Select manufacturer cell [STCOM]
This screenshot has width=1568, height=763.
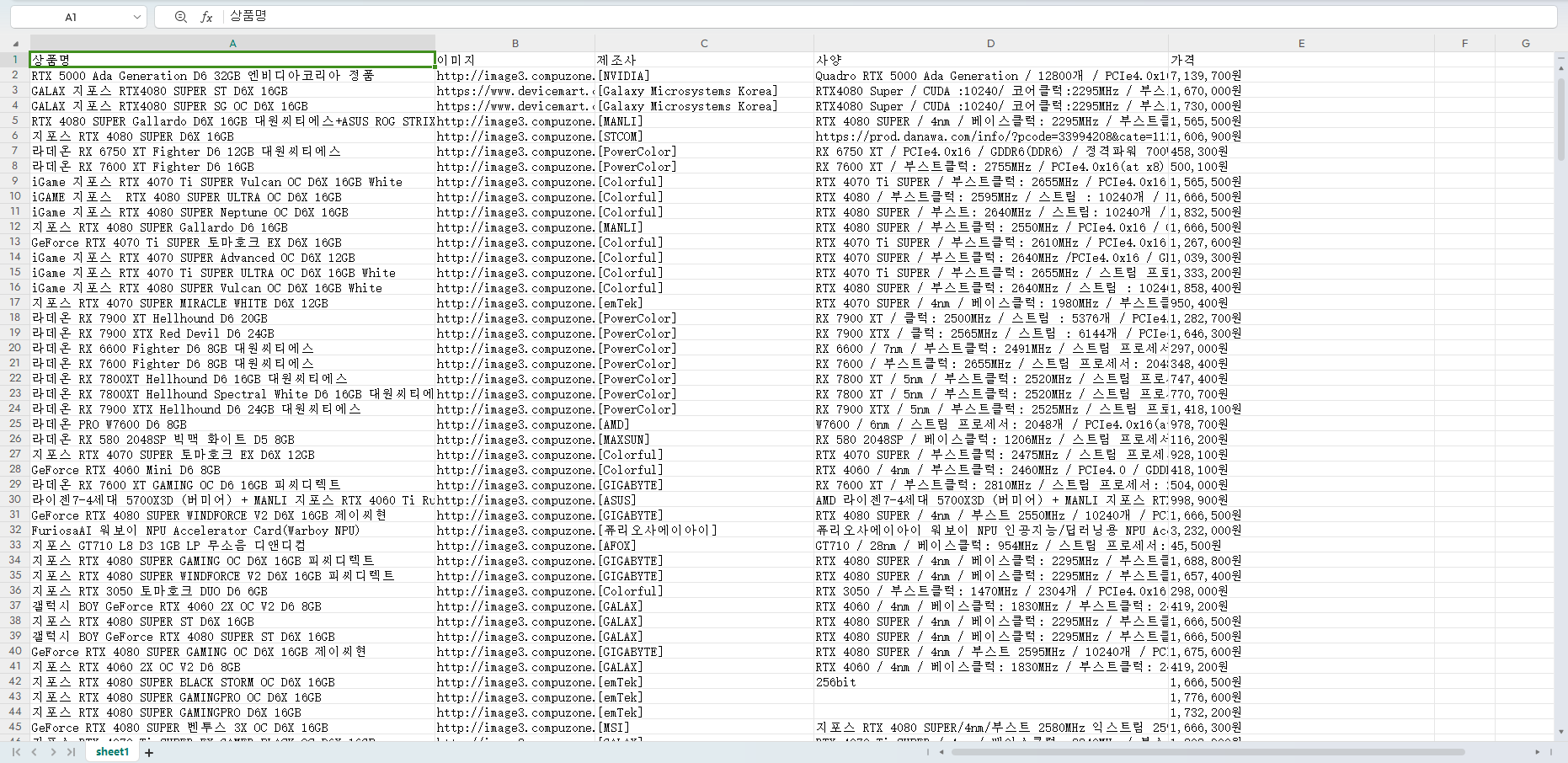[x=704, y=136]
